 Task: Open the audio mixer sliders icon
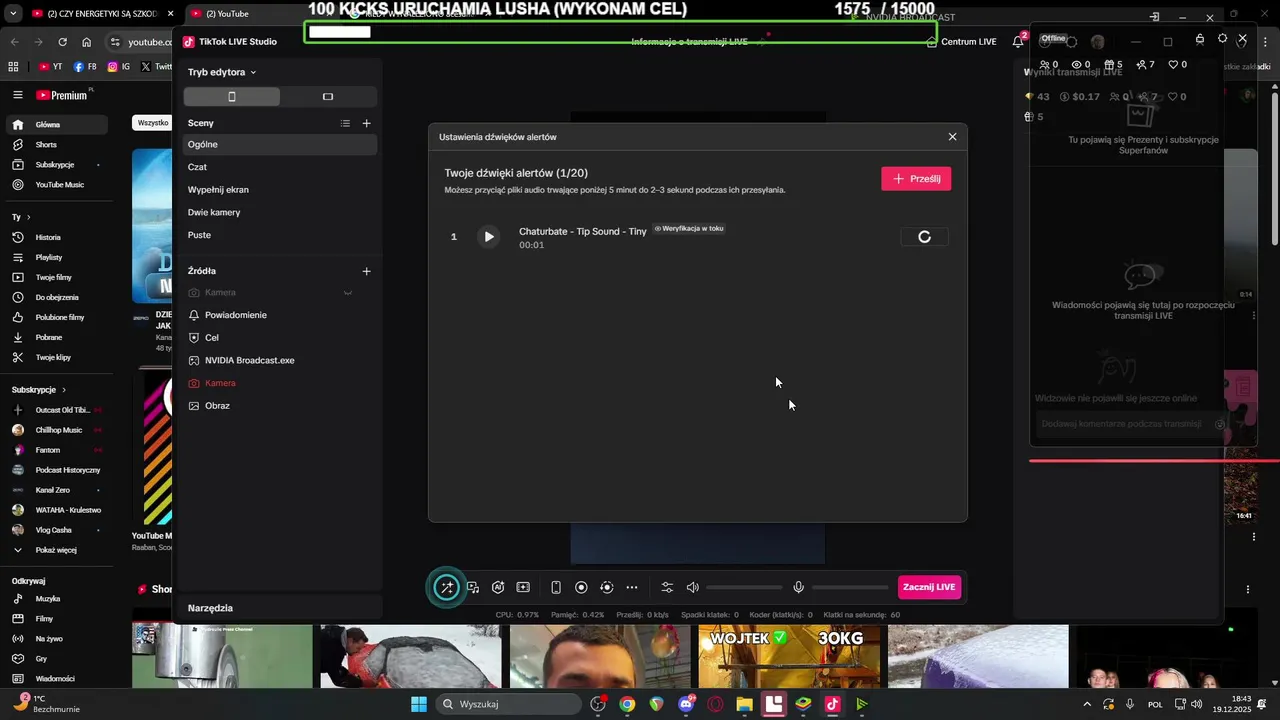click(667, 587)
